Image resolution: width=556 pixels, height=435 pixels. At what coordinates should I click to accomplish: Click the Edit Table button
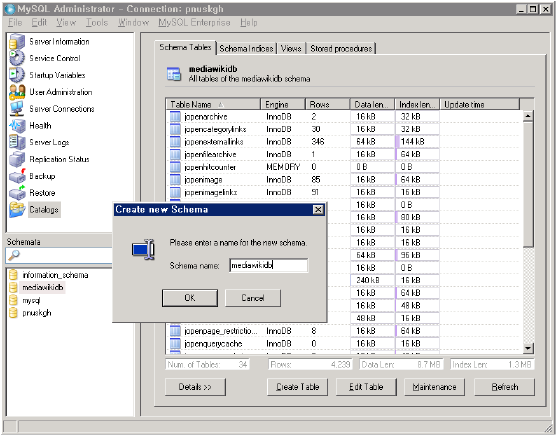366,387
